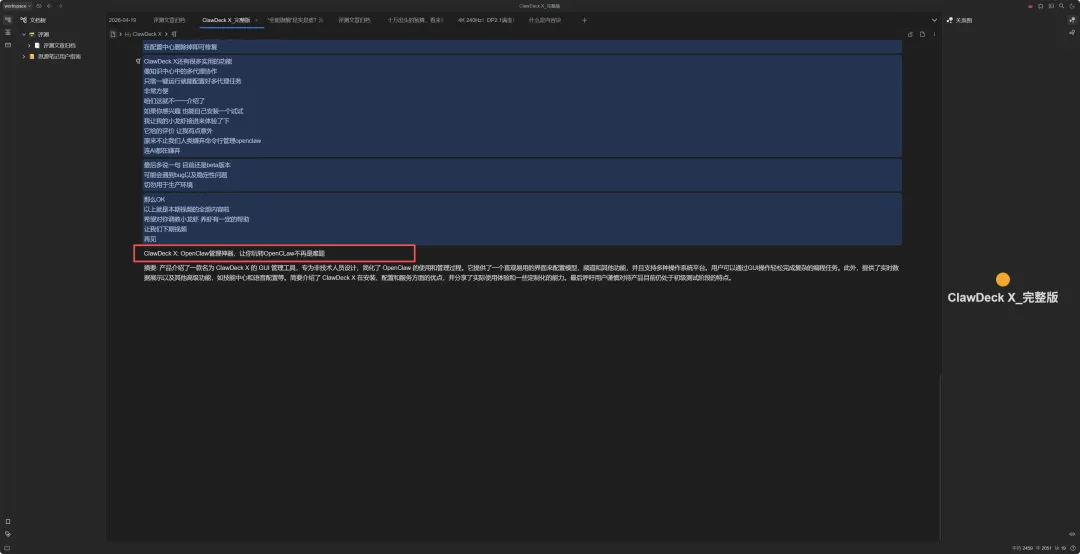The height and width of the screenshot is (554, 1080).
Task: Click the line ClawDeck X还有很多实用的功能
Action: (188, 61)
